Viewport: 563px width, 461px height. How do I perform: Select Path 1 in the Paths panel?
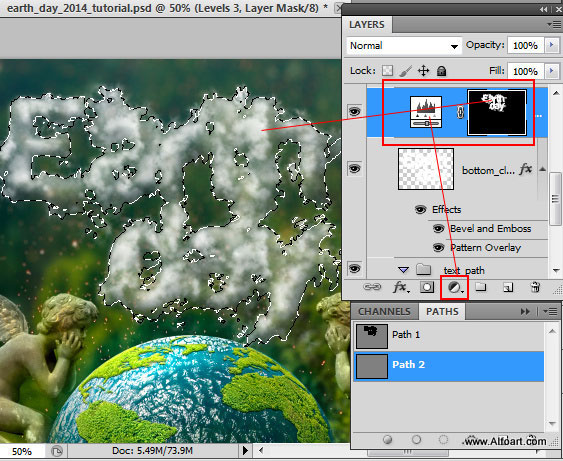point(448,336)
